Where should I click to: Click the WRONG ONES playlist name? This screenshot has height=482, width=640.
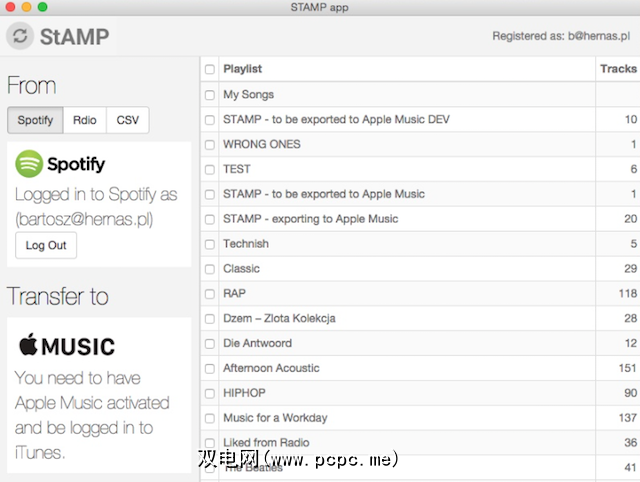click(262, 144)
